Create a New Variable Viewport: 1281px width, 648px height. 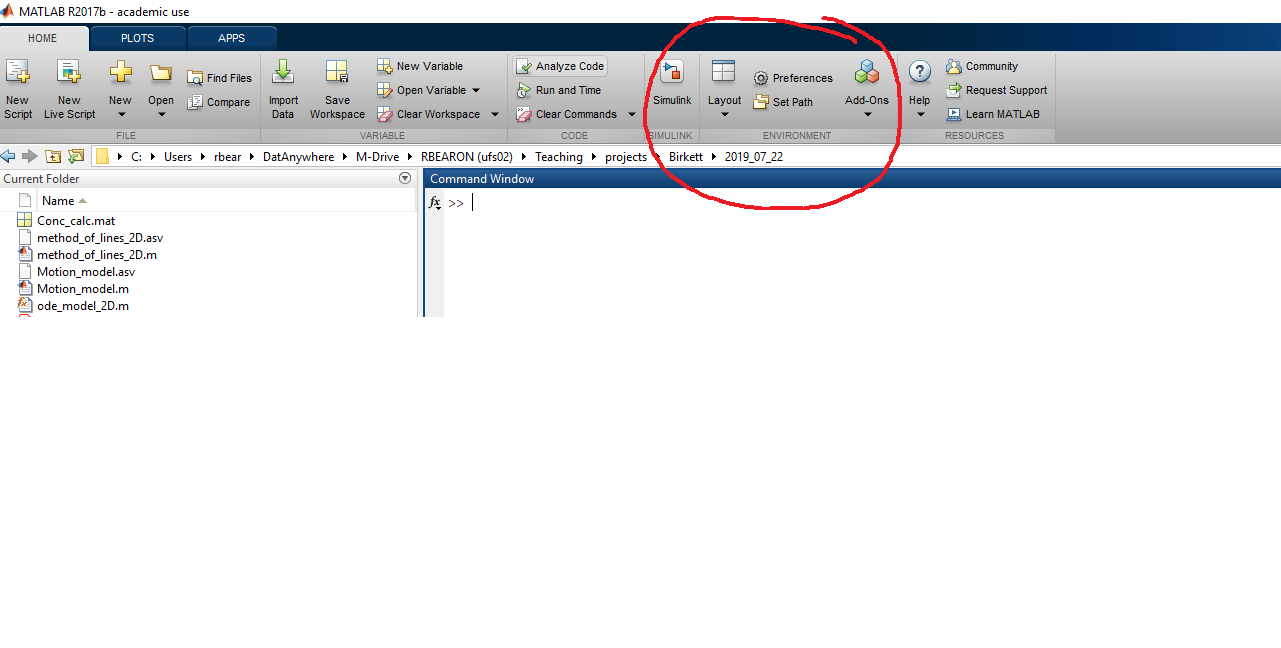point(420,66)
